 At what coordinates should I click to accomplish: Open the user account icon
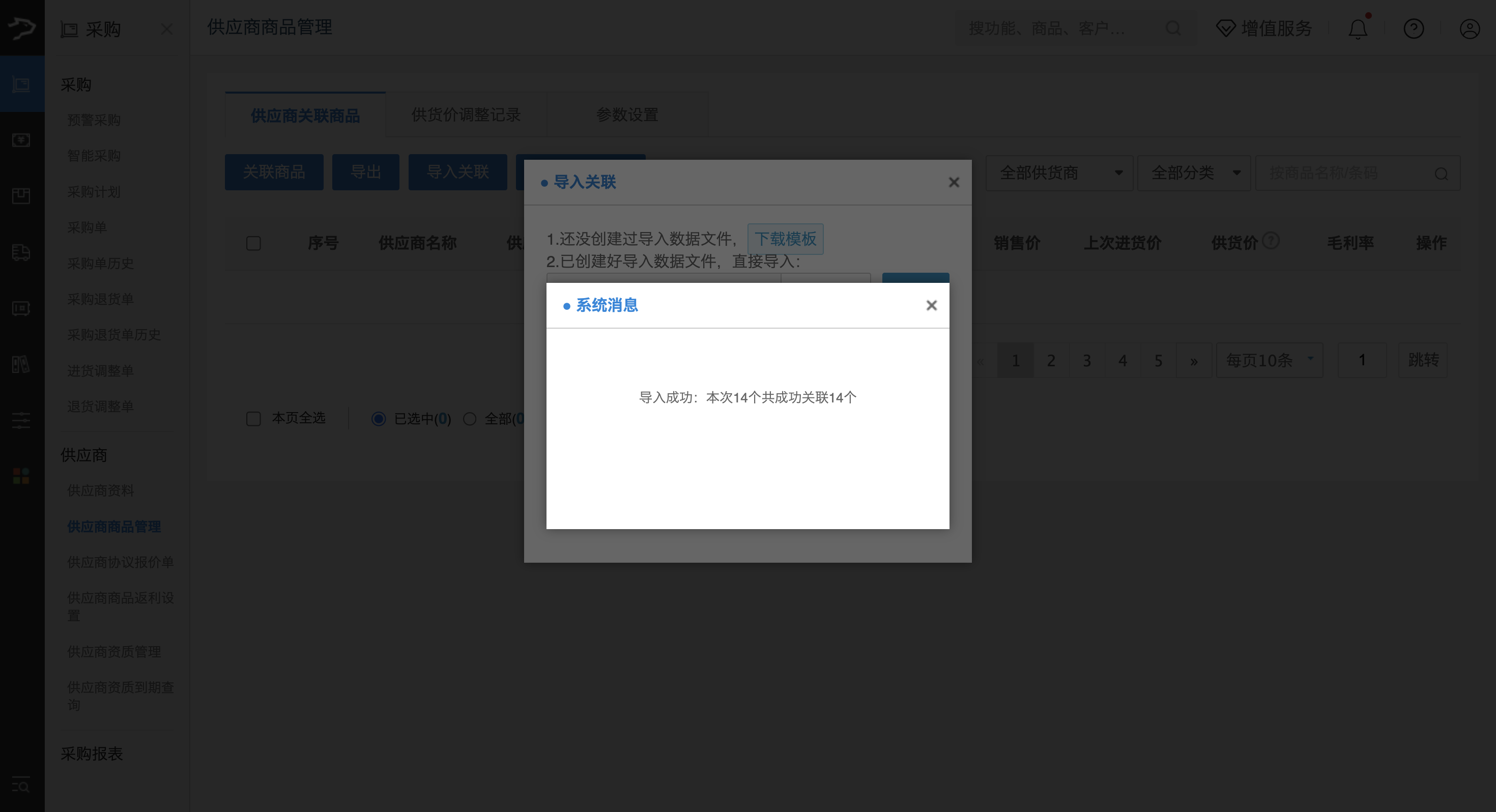(1470, 28)
